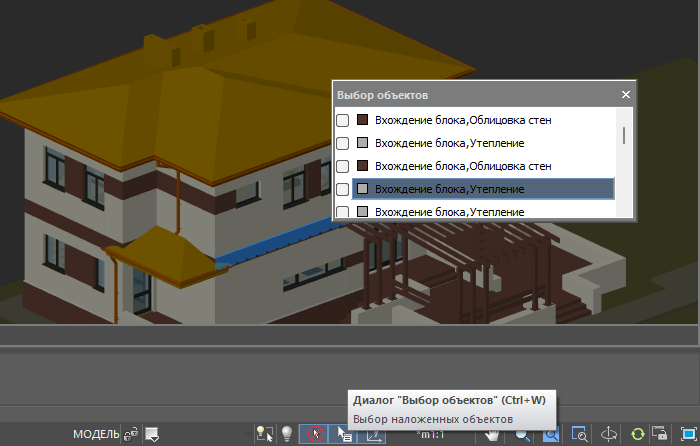The height and width of the screenshot is (446, 700).
Task: Click the plain magnifier zoom icon
Action: coord(522,435)
